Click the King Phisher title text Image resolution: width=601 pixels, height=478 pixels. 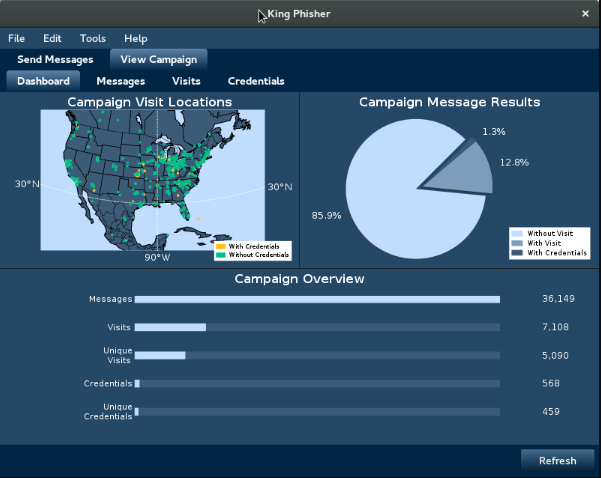(x=299, y=14)
